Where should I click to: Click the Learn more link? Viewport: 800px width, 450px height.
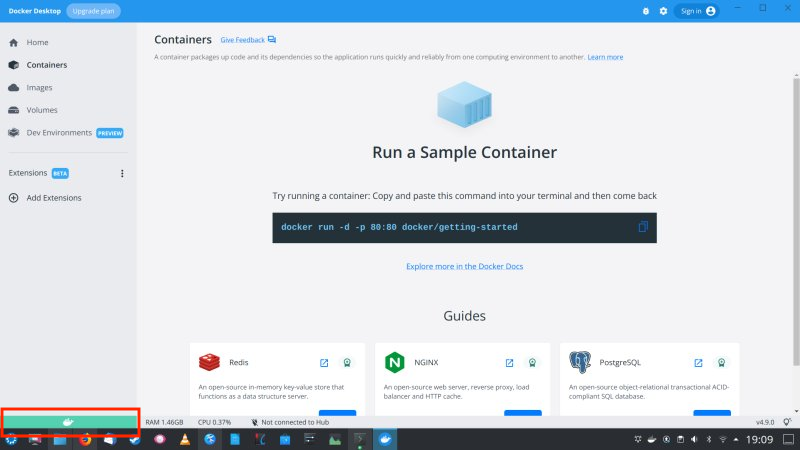coord(605,57)
